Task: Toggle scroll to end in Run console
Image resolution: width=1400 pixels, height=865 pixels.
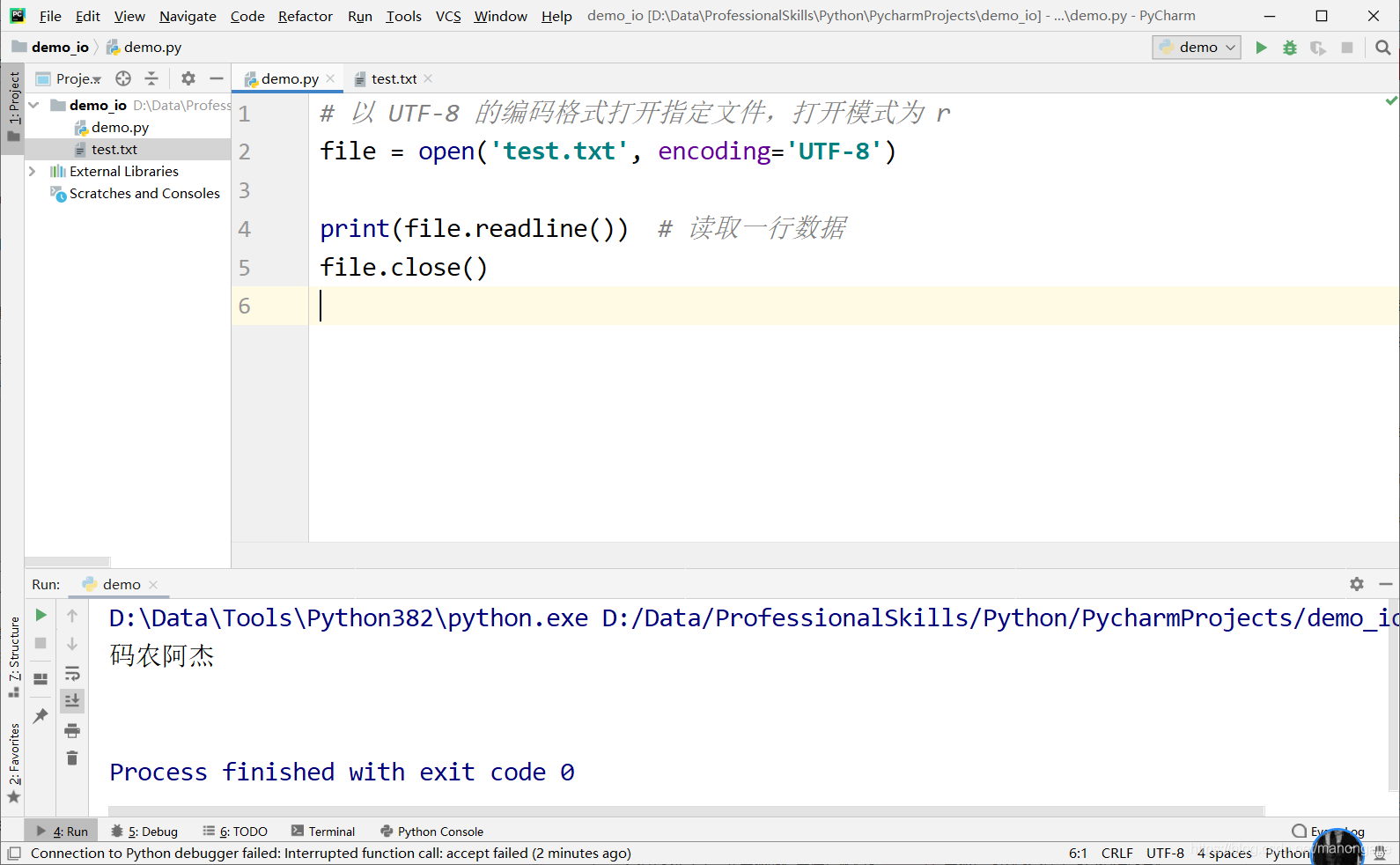Action: 72,700
